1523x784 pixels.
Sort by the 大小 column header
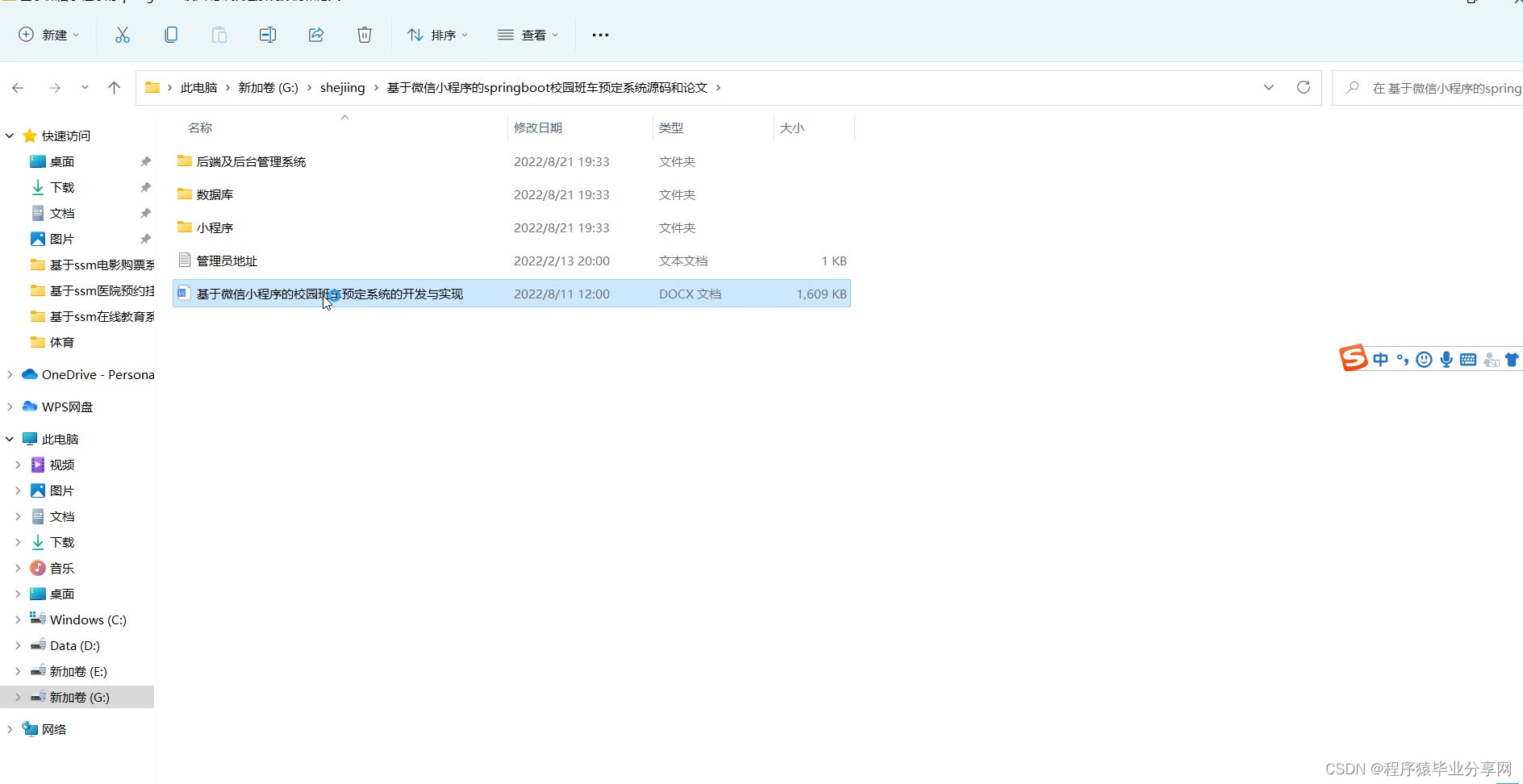tap(792, 127)
